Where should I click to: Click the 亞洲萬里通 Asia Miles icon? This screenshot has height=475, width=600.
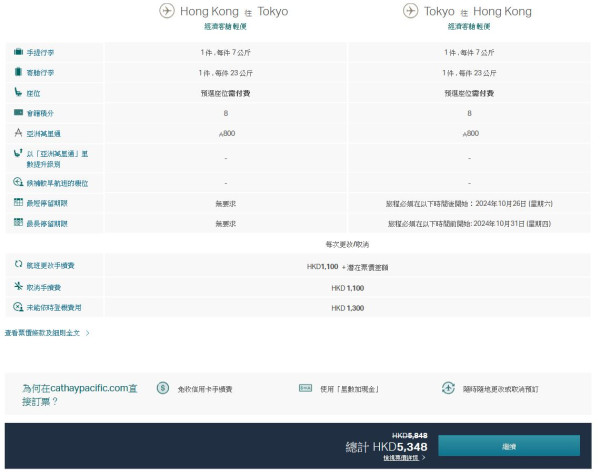pyautogui.click(x=18, y=132)
